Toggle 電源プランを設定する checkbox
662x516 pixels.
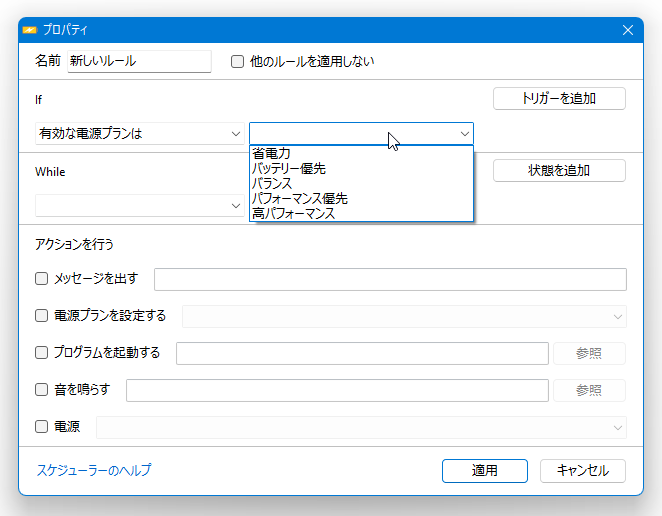(41, 315)
